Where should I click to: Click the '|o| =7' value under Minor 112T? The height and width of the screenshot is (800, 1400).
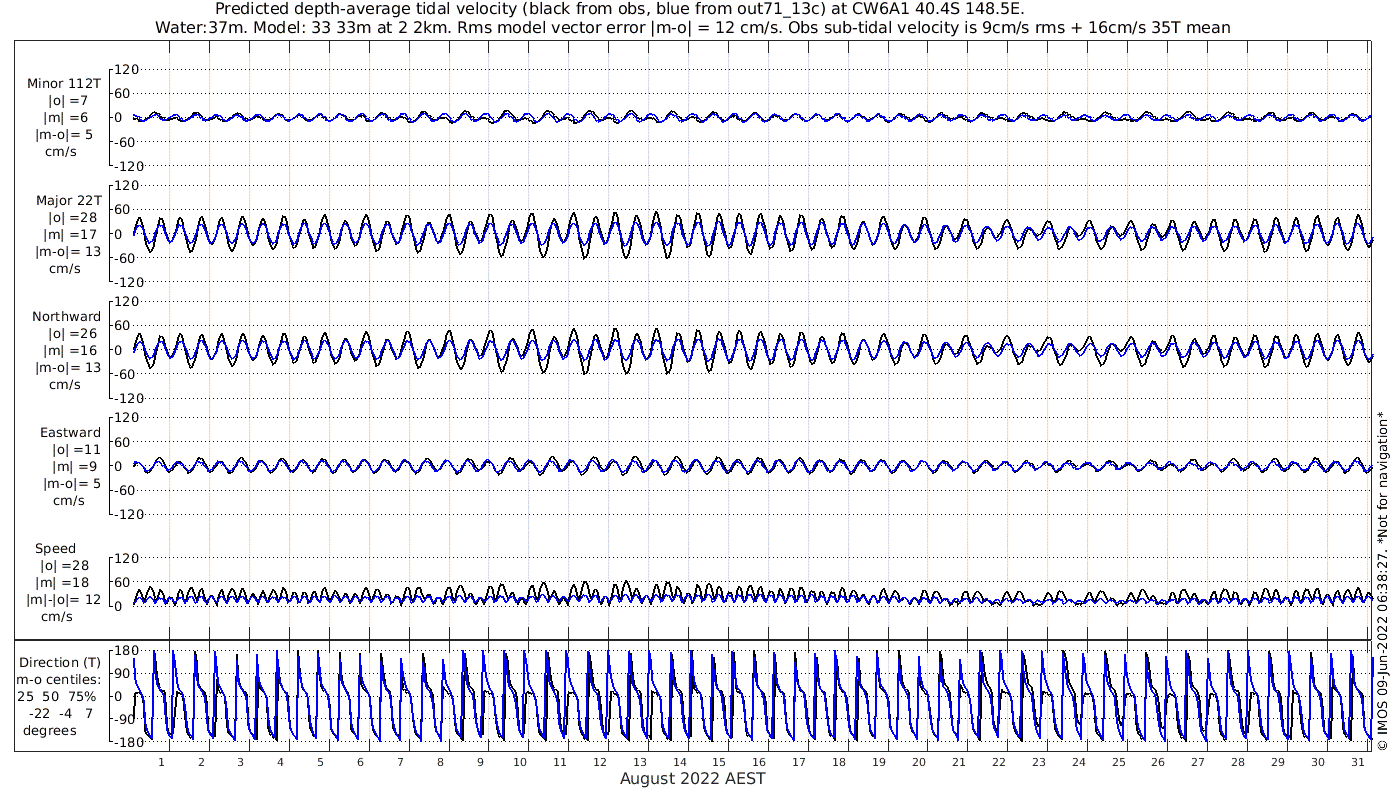[x=68, y=101]
